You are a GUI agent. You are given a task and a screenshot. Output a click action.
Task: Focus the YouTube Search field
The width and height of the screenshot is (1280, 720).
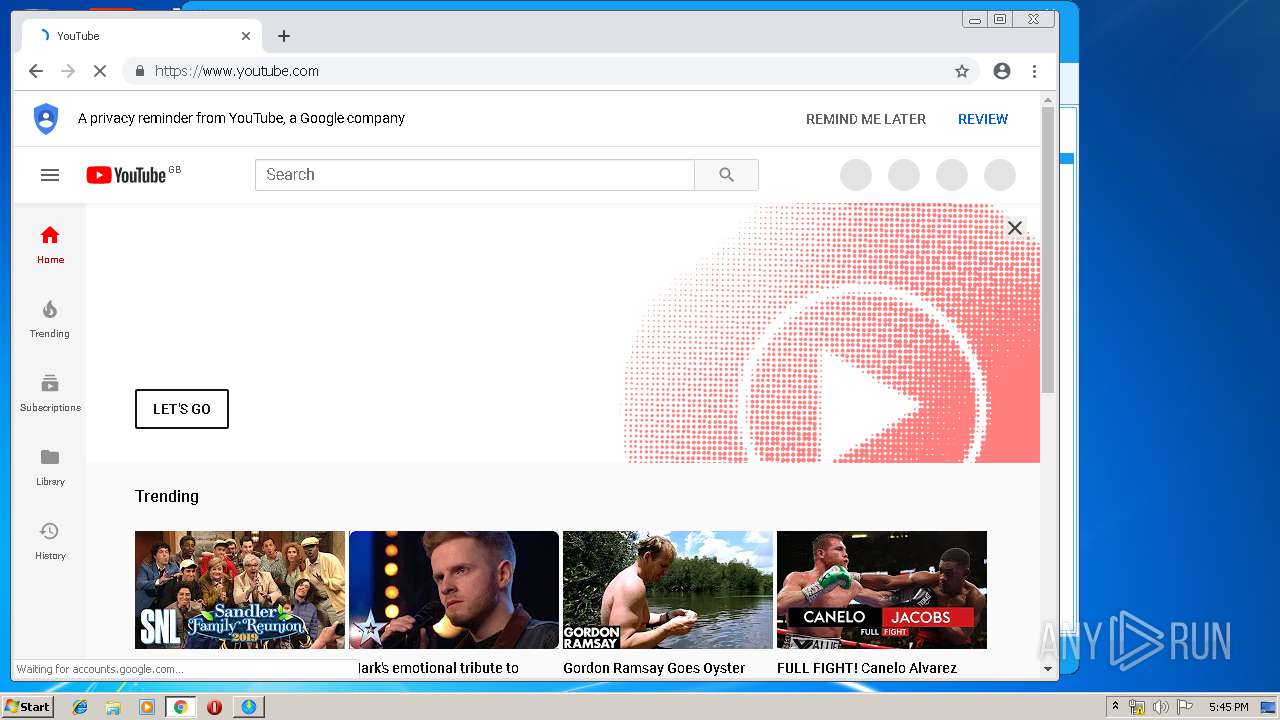pos(475,175)
